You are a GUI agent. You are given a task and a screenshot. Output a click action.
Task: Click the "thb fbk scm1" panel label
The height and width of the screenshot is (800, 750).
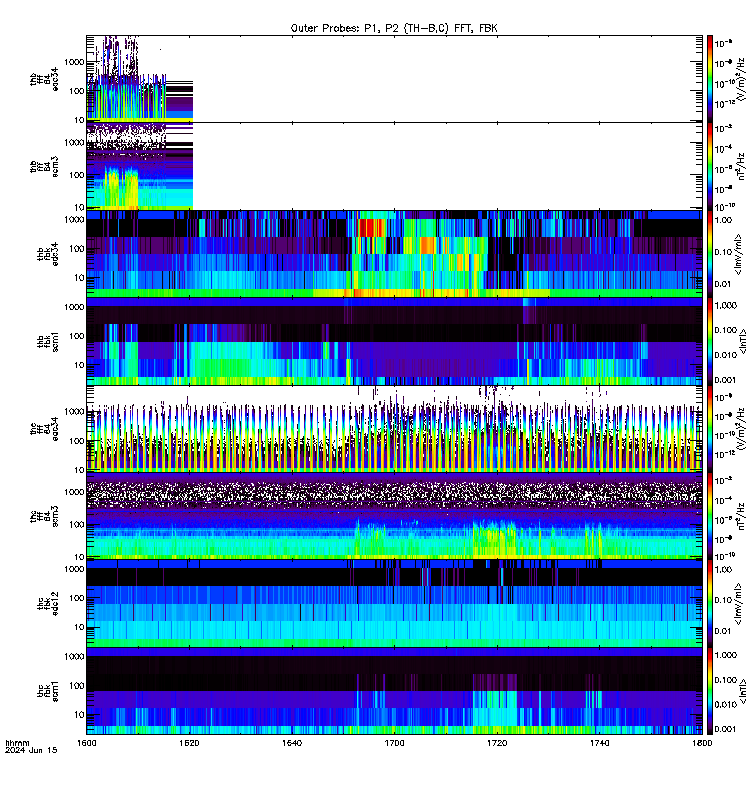pyautogui.click(x=48, y=342)
